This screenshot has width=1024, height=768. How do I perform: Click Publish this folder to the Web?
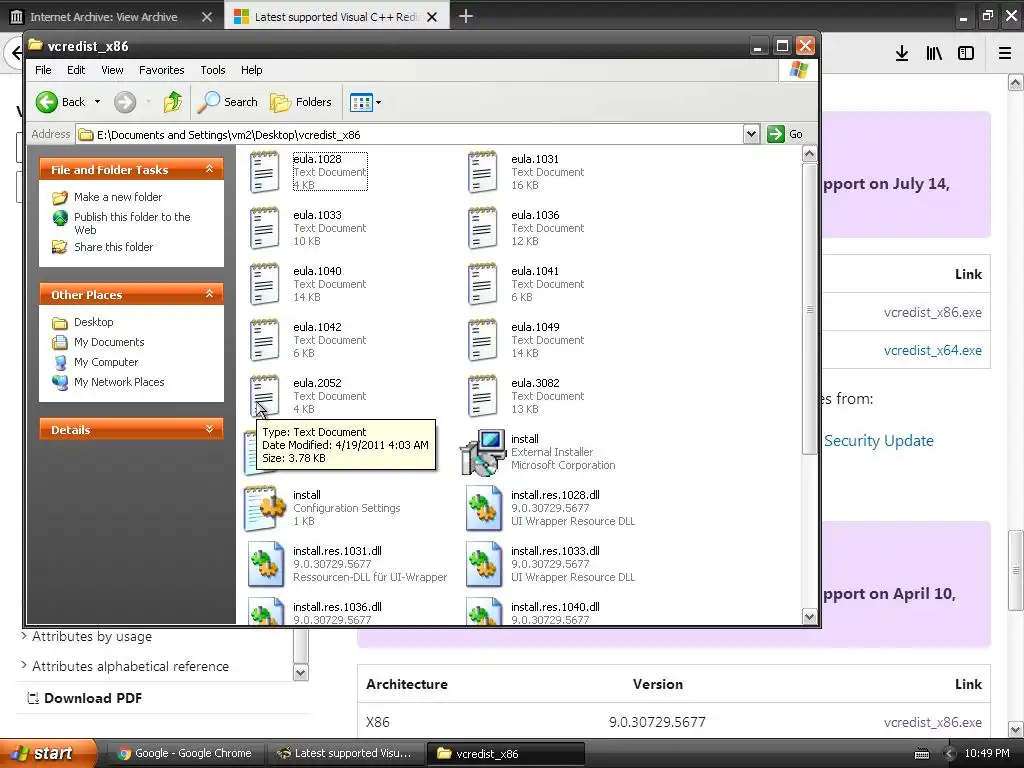(x=132, y=223)
